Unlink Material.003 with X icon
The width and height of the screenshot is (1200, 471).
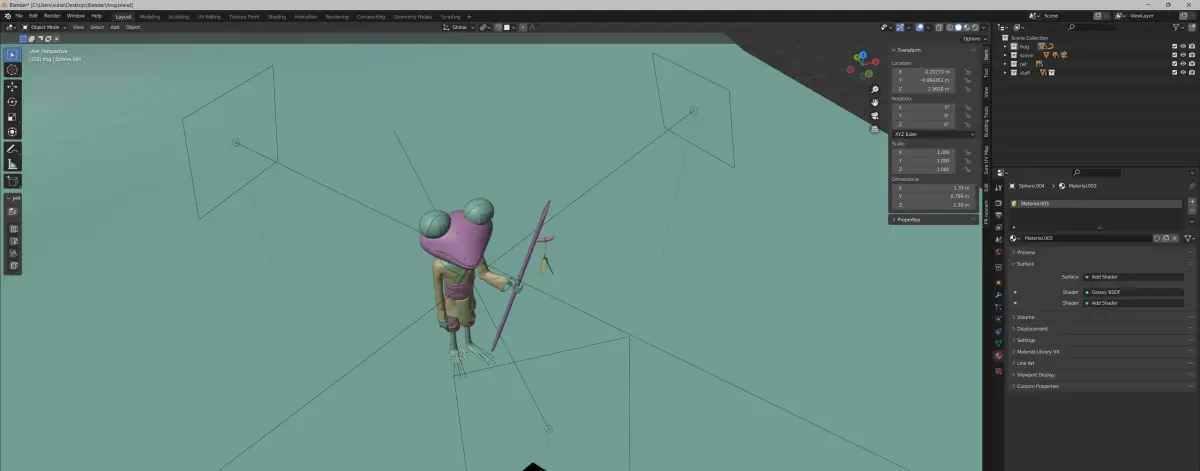(x=1173, y=238)
